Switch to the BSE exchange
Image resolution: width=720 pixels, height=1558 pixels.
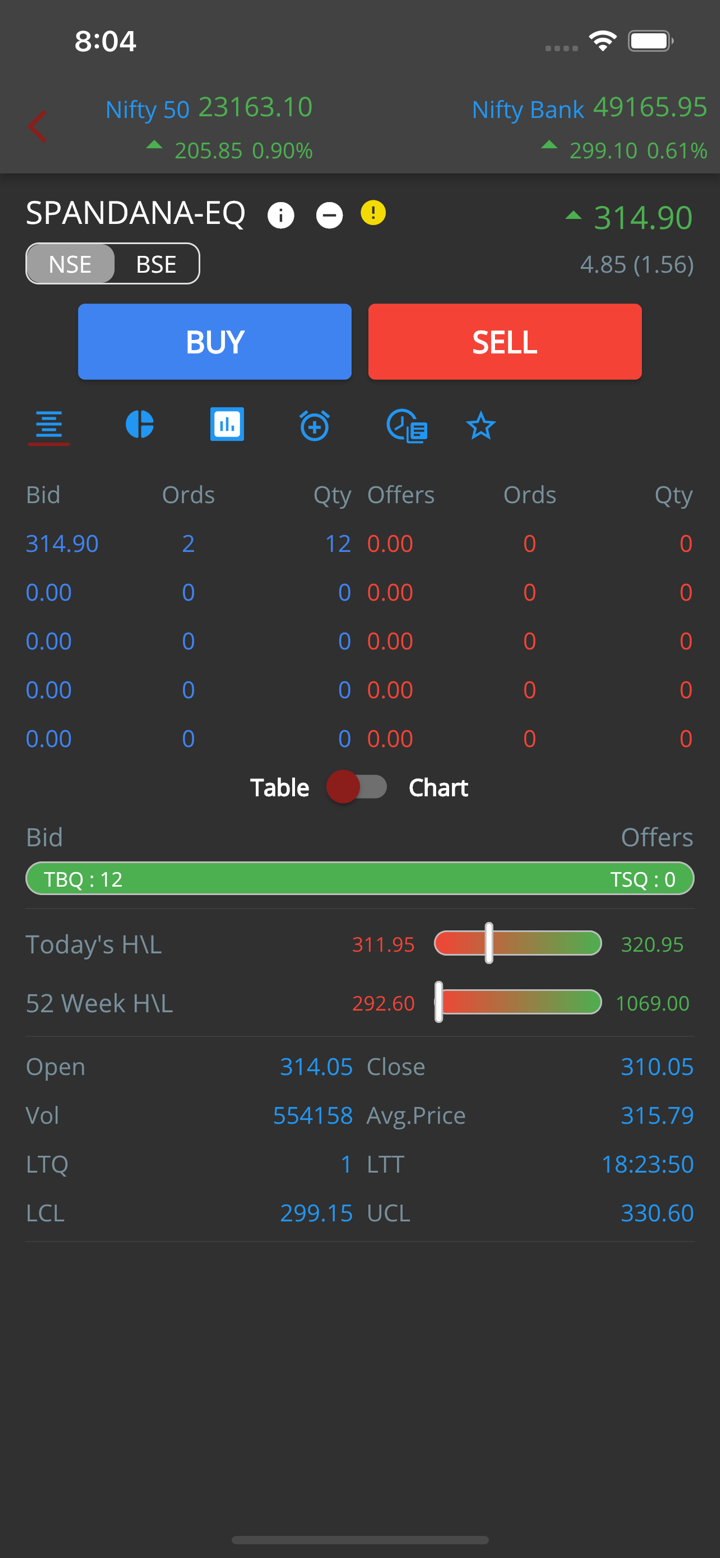(156, 264)
